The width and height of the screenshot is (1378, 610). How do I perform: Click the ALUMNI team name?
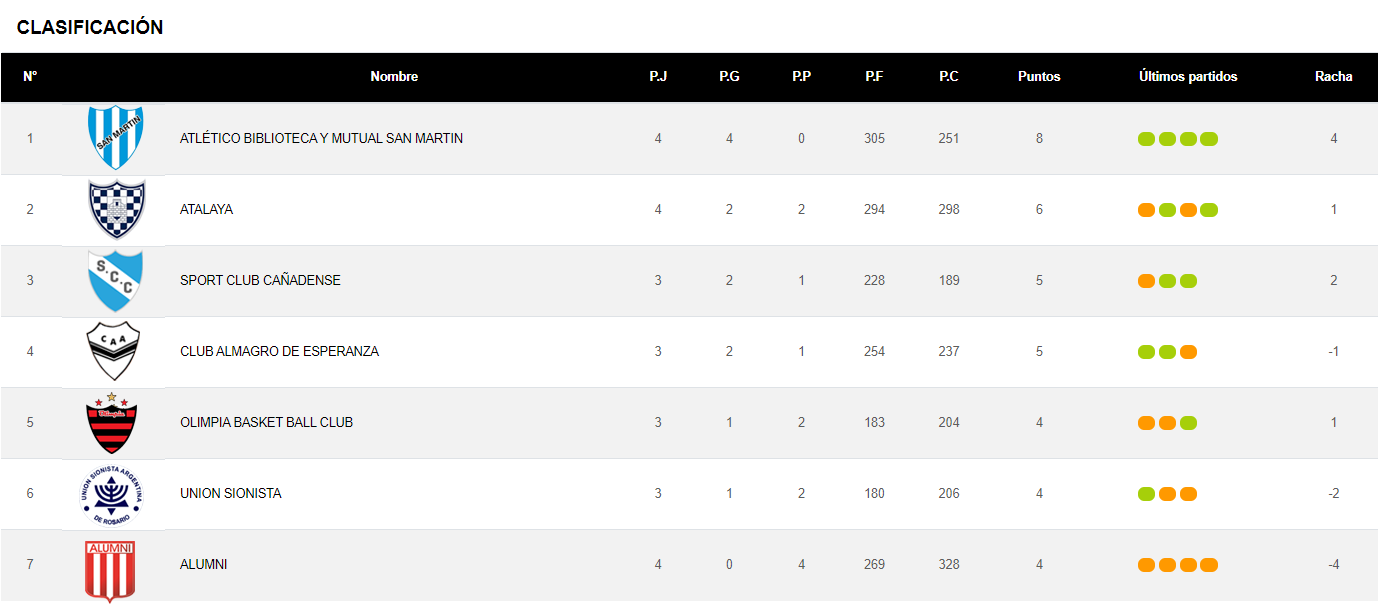pos(203,564)
